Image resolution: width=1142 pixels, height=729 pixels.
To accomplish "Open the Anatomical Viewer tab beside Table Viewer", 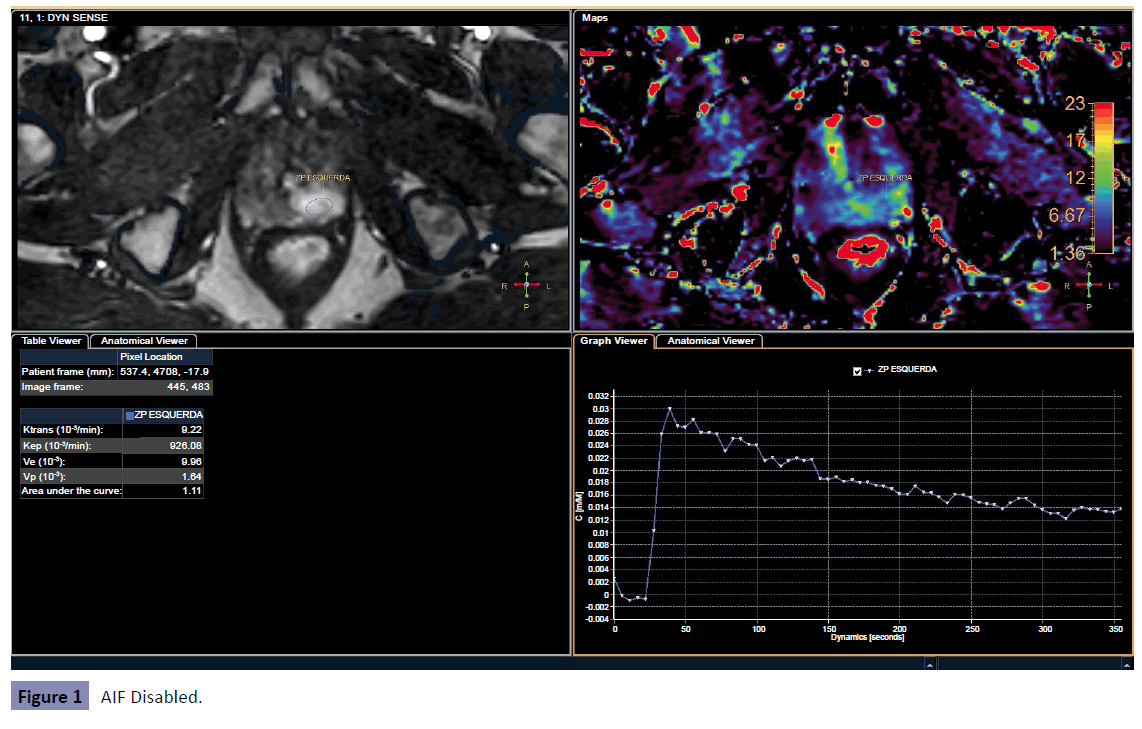I will (143, 341).
